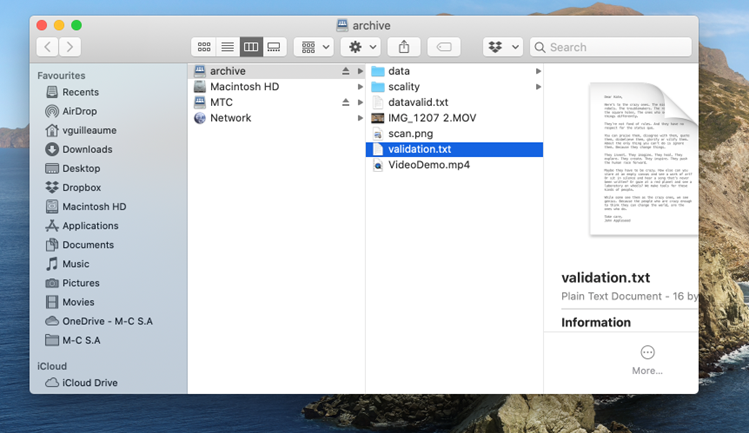Switch to list view mode
The width and height of the screenshot is (749, 433).
[x=227, y=47]
